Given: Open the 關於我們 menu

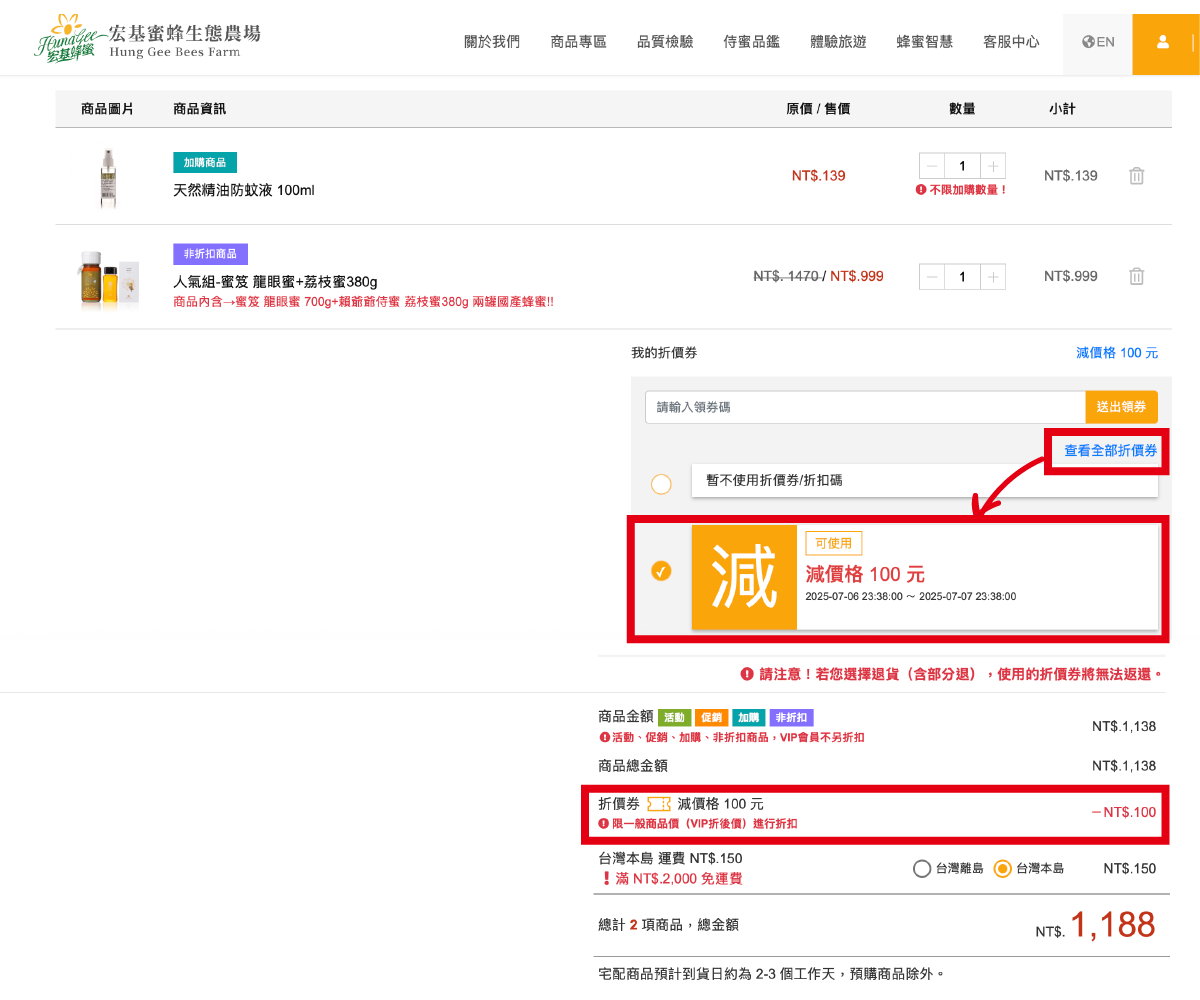Looking at the screenshot, I should pos(492,42).
